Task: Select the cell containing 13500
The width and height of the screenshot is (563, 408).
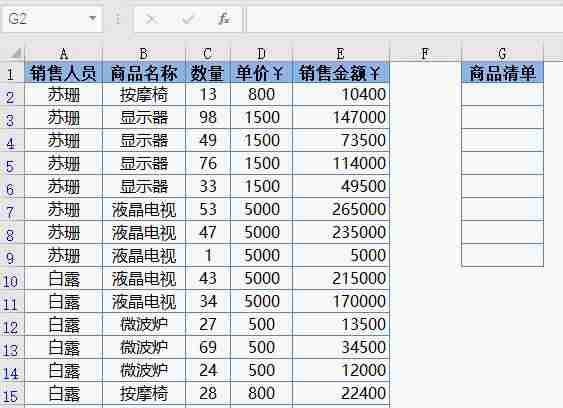Action: (341, 324)
